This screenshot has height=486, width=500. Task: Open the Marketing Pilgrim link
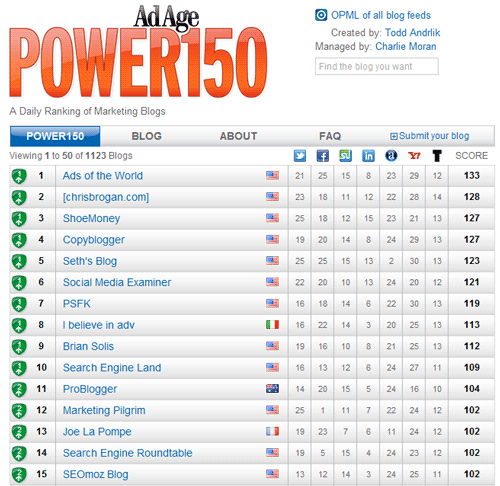pos(104,410)
